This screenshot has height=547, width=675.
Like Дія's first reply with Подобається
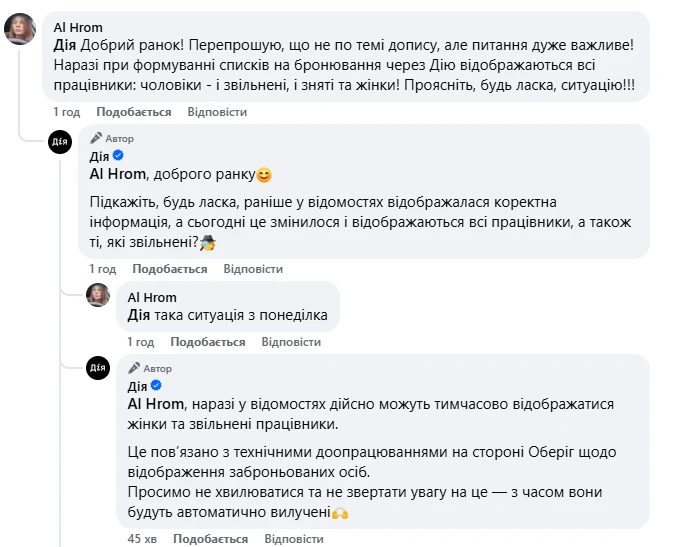pos(170,269)
